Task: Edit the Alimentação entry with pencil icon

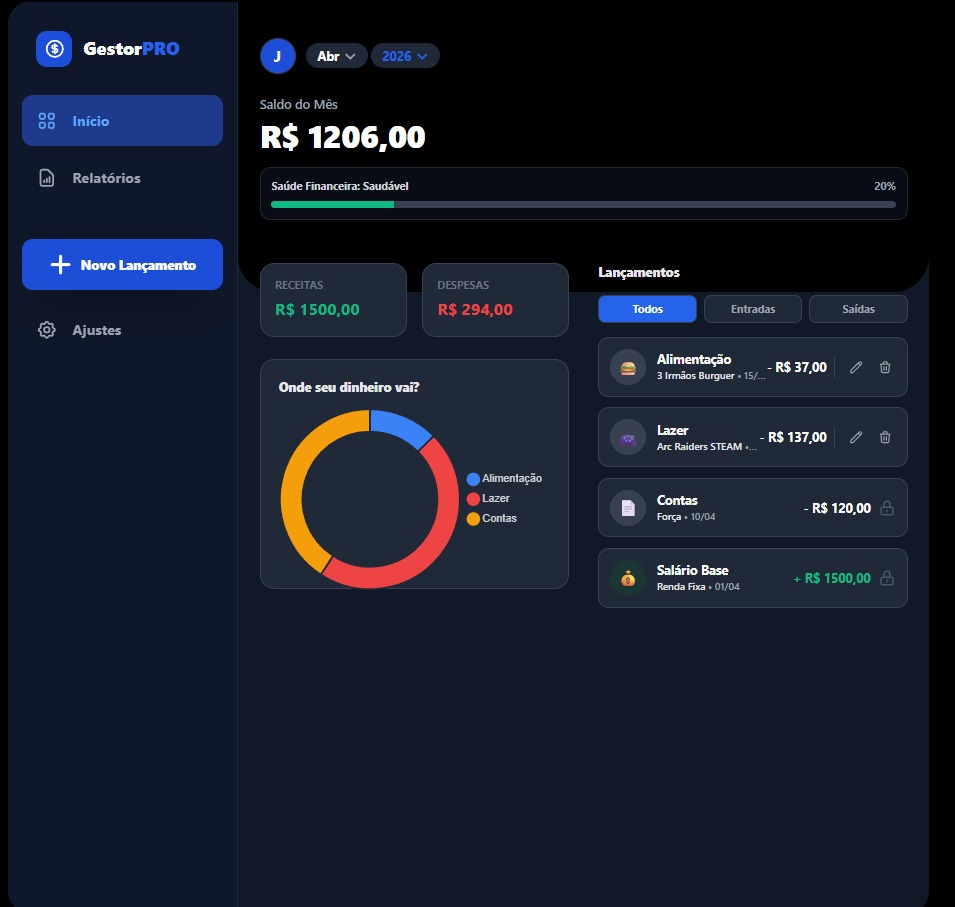Action: pos(856,367)
